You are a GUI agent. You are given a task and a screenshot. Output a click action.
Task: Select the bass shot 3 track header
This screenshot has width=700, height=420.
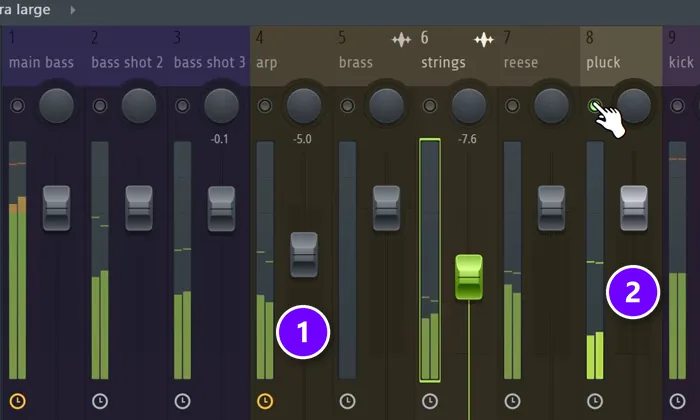208,56
